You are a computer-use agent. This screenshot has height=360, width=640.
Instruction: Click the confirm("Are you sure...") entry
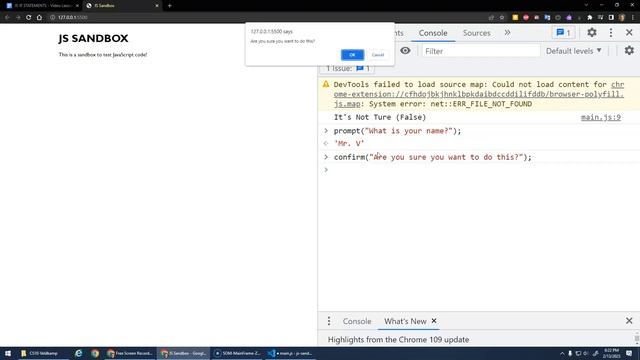coord(433,157)
